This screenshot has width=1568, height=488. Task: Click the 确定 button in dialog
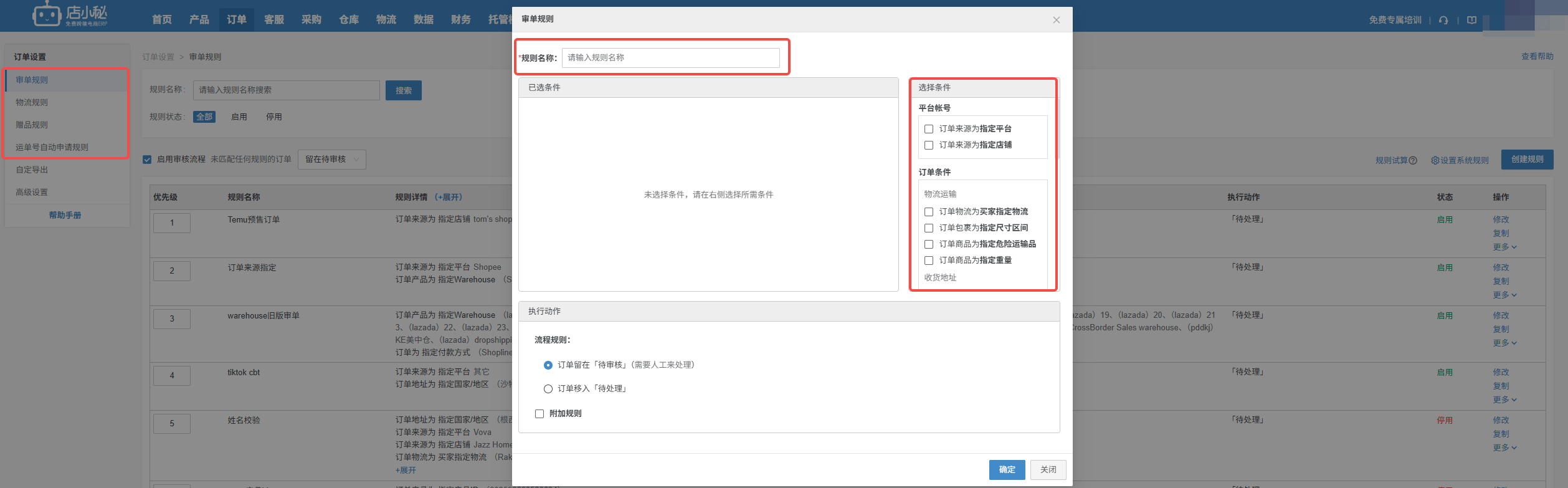tap(1007, 470)
